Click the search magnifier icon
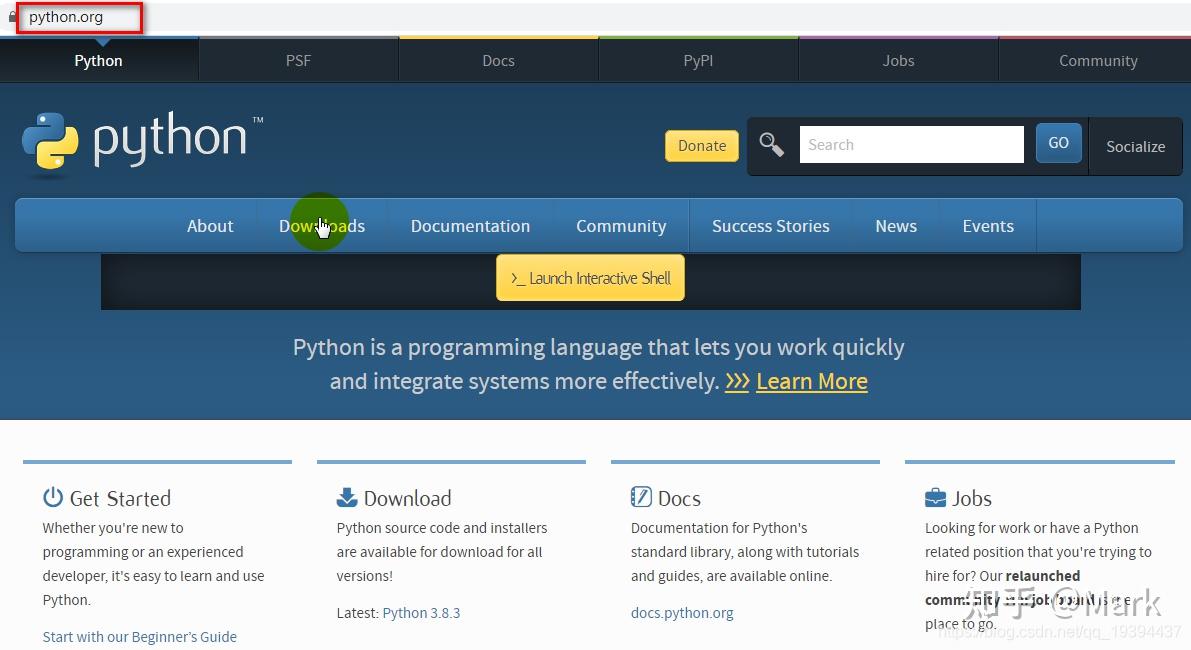The width and height of the screenshot is (1191, 650). click(x=771, y=144)
